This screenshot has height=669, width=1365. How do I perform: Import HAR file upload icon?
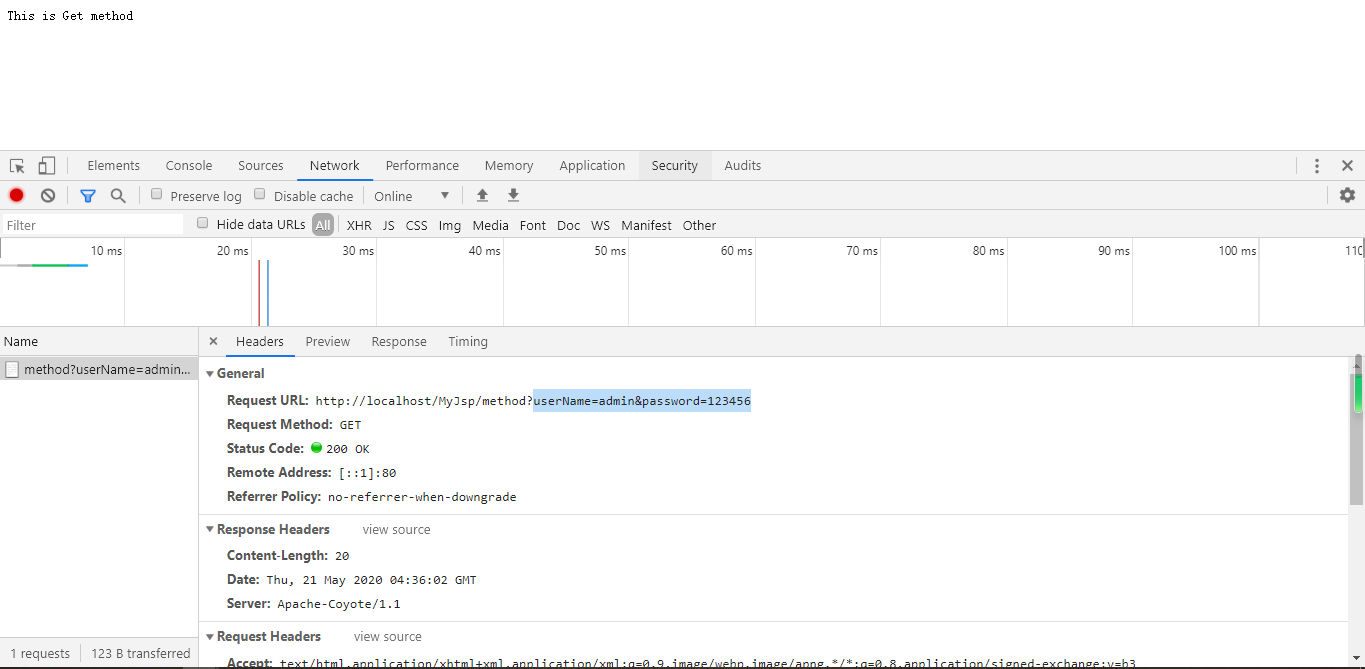click(x=482, y=195)
